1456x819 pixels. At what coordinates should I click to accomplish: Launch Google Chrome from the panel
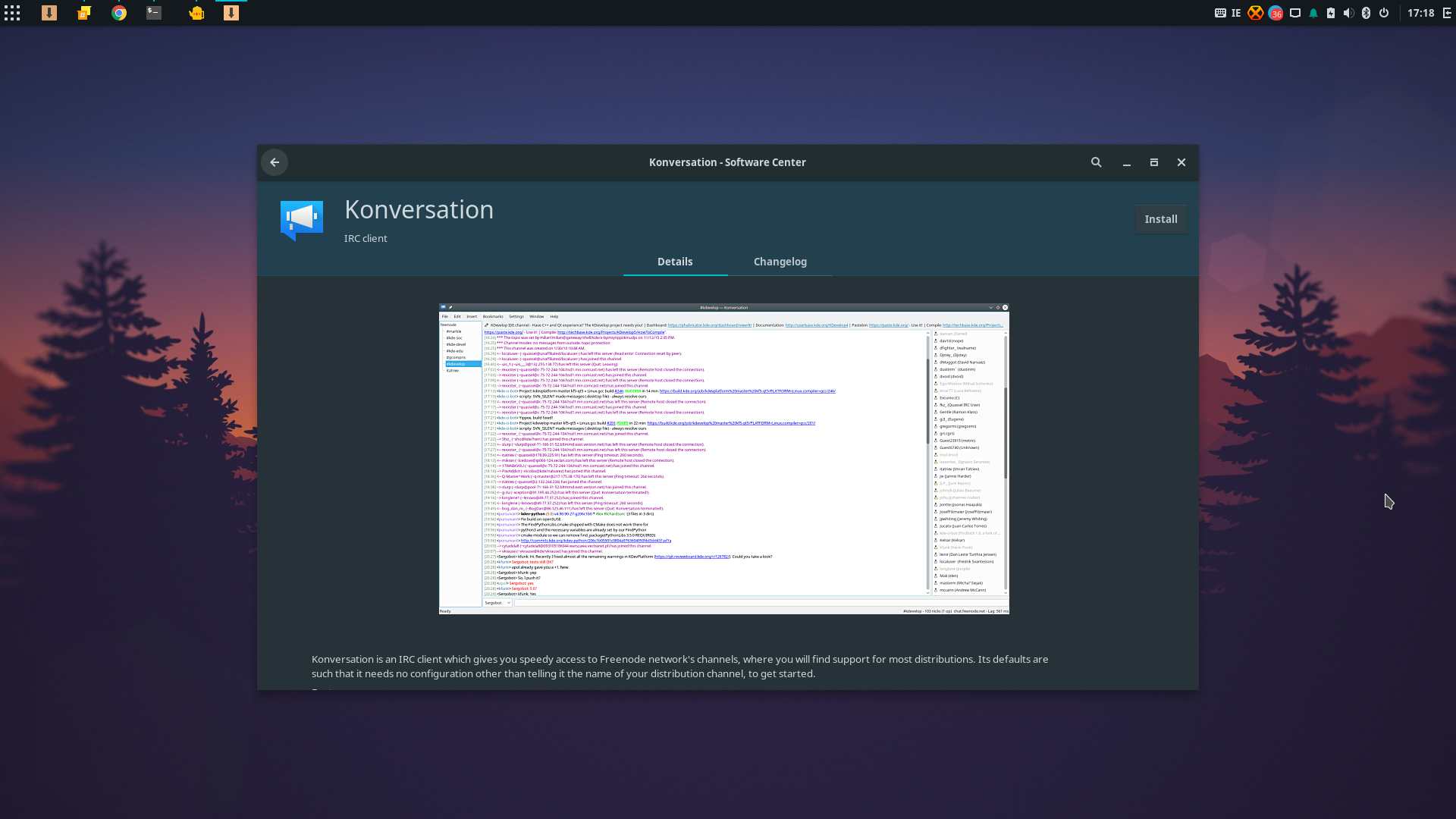119,13
